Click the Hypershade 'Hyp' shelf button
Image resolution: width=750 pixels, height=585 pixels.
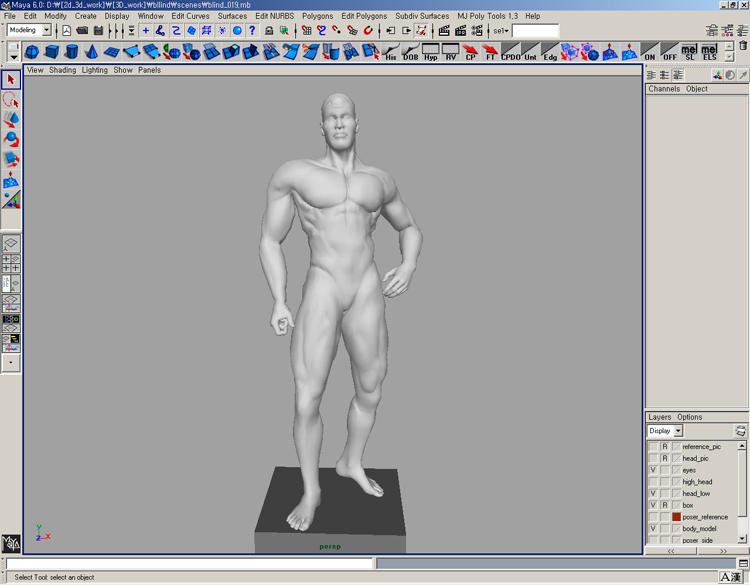(x=431, y=51)
